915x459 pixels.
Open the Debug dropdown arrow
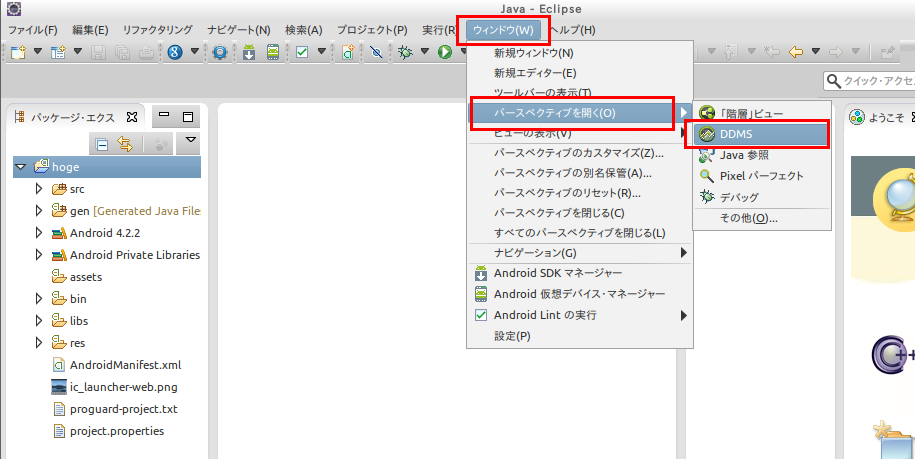click(x=425, y=51)
